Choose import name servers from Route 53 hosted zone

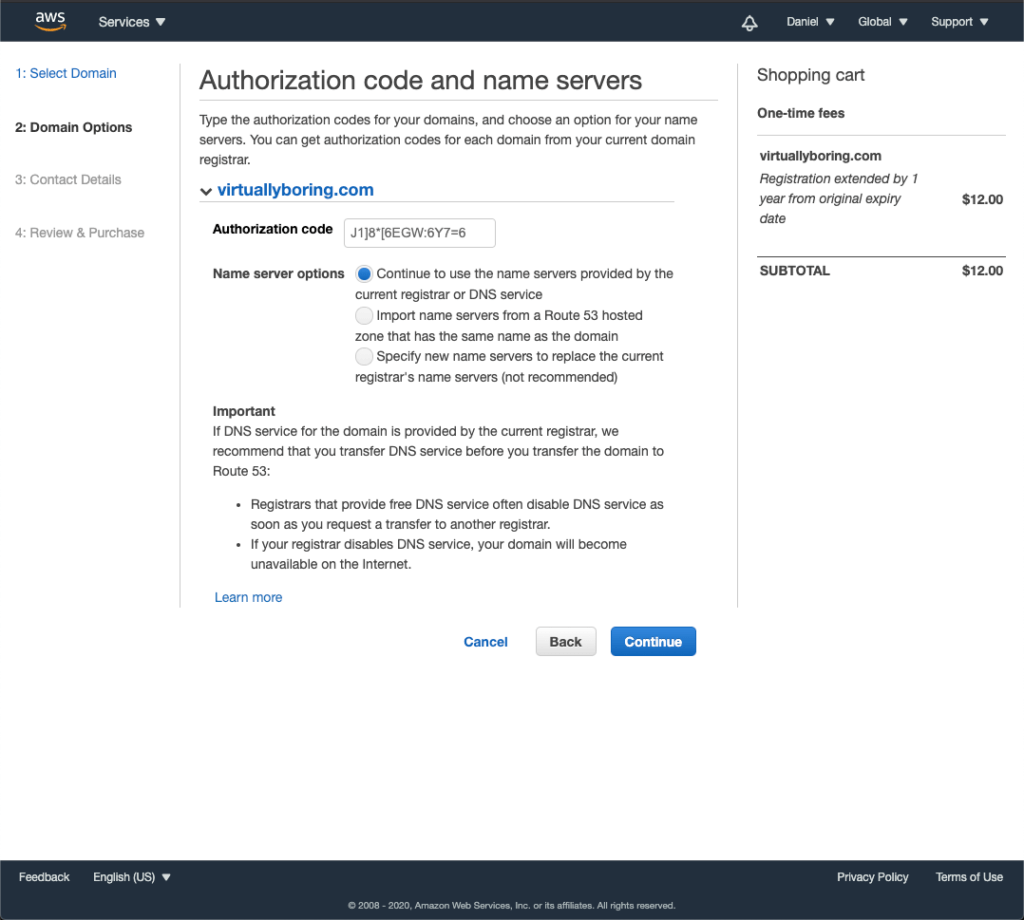[x=364, y=315]
